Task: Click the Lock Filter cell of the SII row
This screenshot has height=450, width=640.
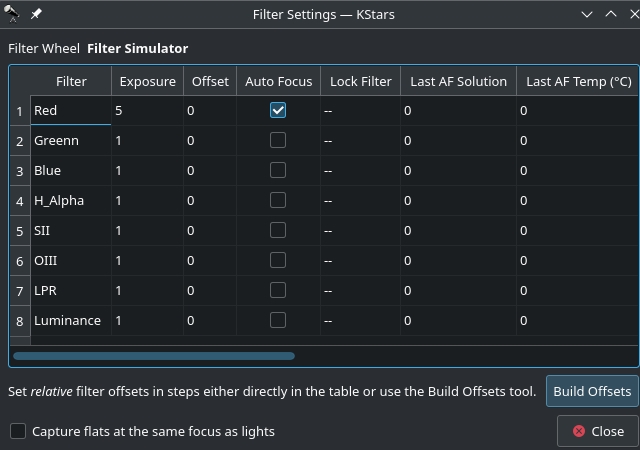Action: tap(360, 230)
